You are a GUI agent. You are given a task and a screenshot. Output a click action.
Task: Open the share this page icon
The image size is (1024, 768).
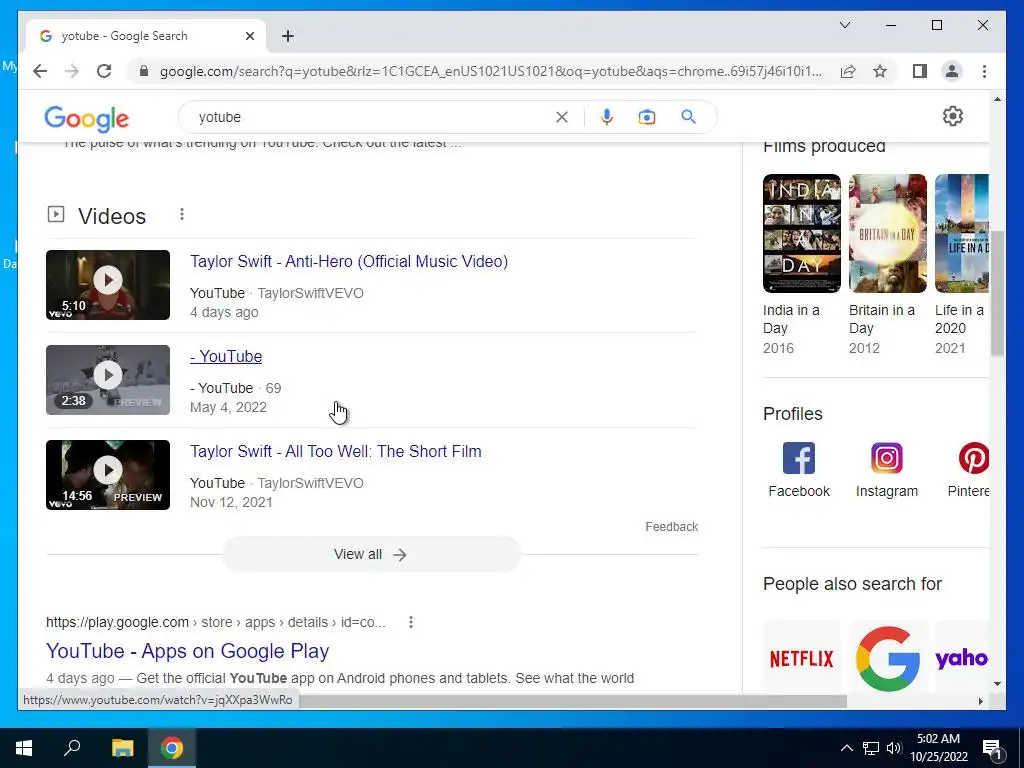848,71
